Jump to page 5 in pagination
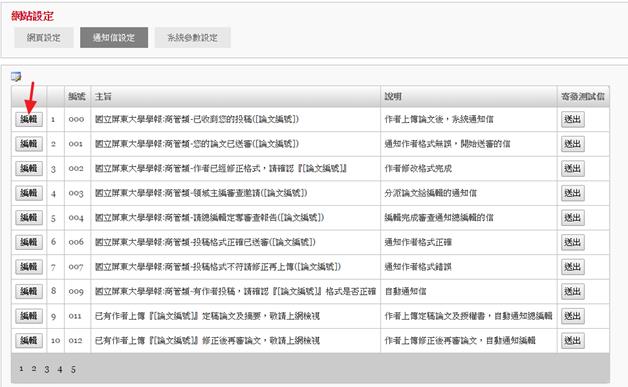 pyautogui.click(x=73, y=369)
